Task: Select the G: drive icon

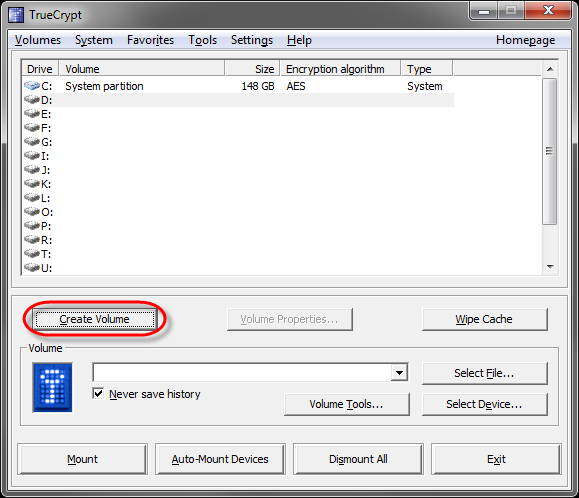Action: (x=32, y=142)
